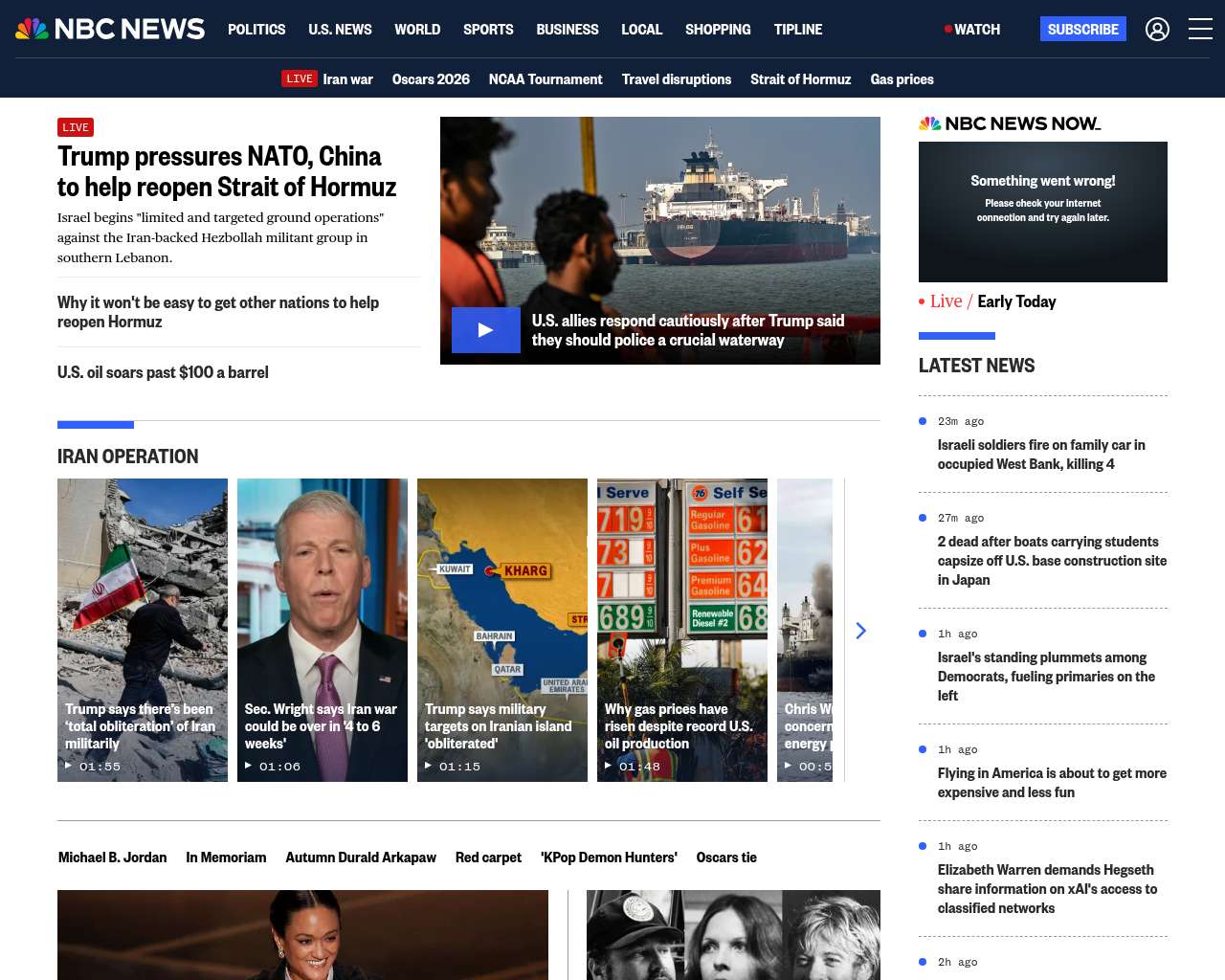Open the black-and-white portraits Oscars thumbnail
The image size is (1225, 980).
[733, 935]
